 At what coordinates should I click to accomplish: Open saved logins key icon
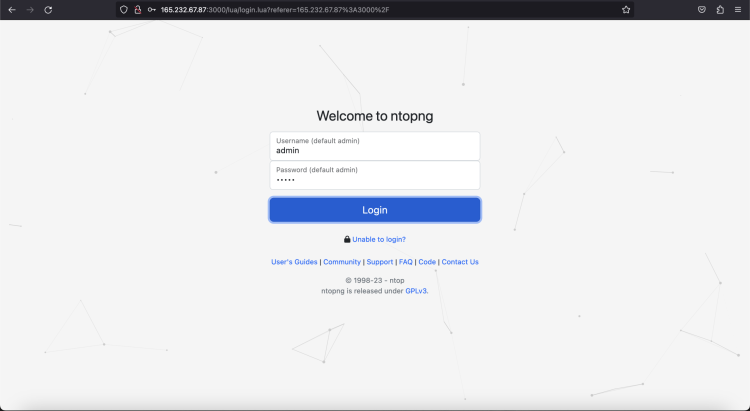tap(152, 10)
